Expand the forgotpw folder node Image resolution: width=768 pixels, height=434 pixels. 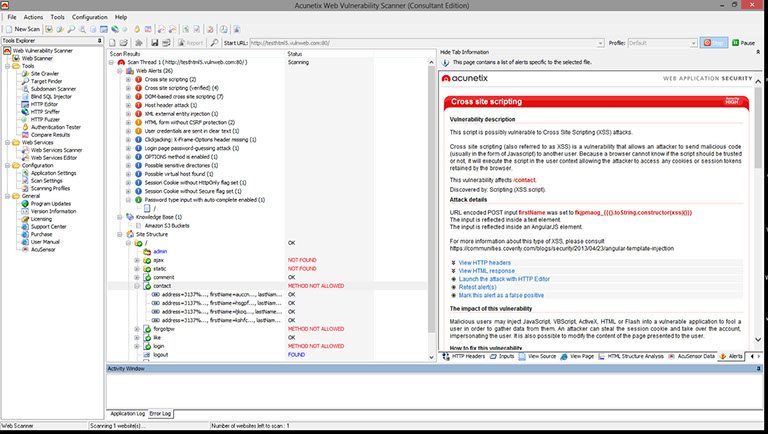pyautogui.click(x=137, y=329)
